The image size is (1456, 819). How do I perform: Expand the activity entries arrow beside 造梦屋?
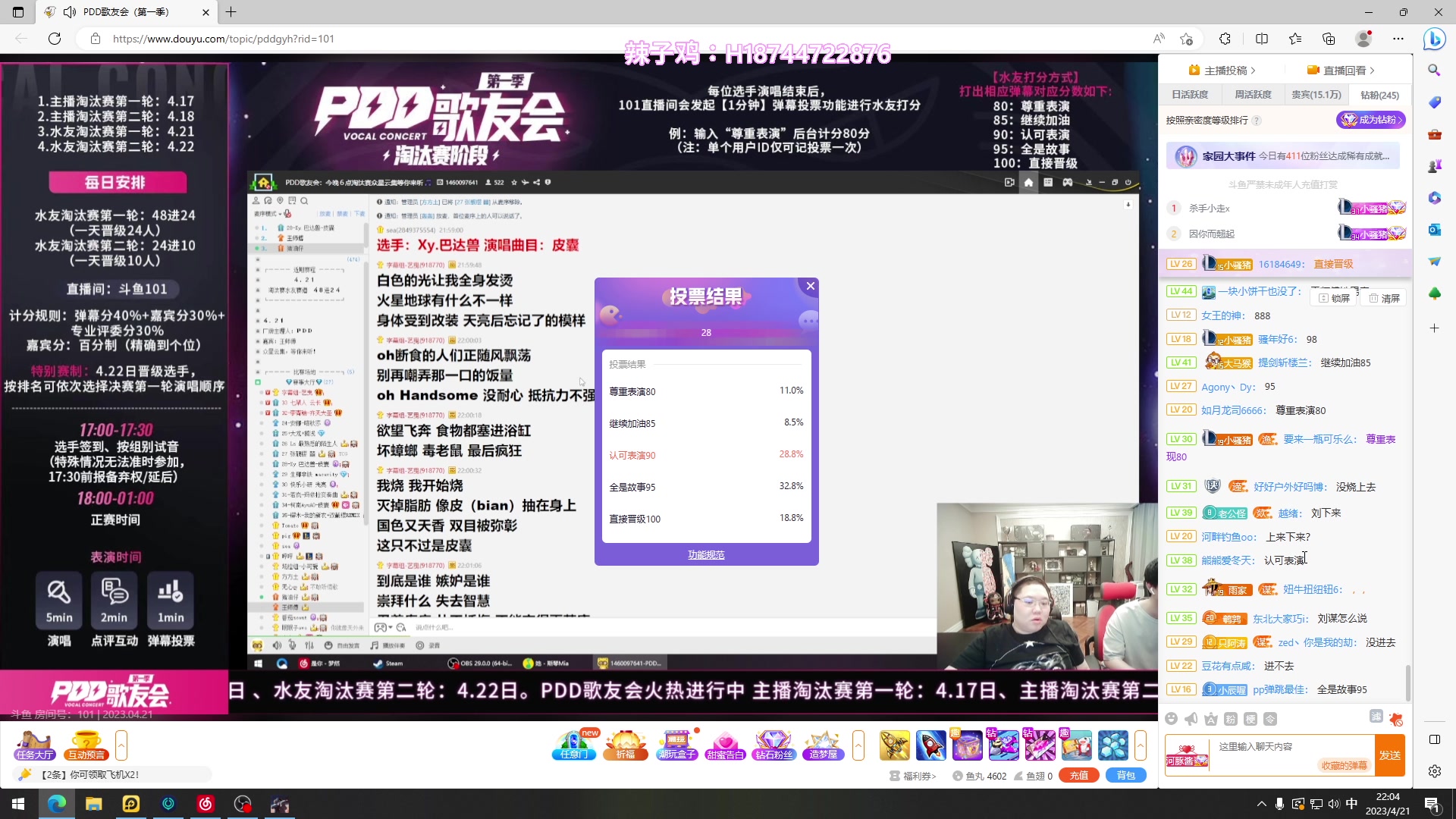pyautogui.click(x=858, y=745)
